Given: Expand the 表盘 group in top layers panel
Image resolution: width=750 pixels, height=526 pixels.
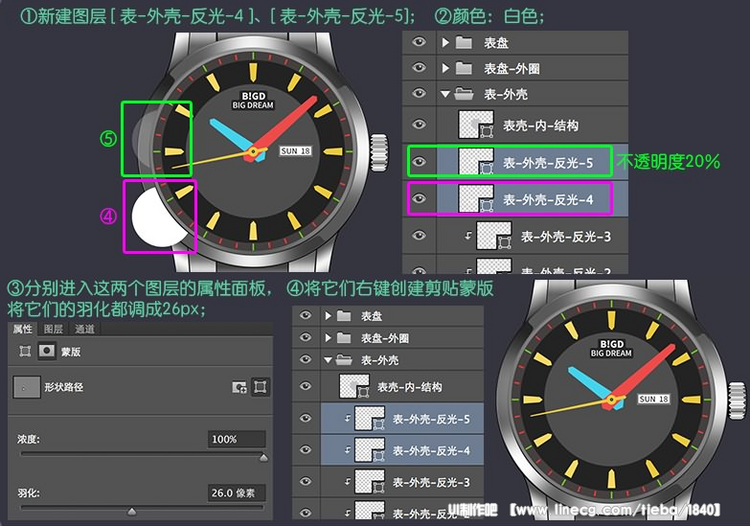Looking at the screenshot, I should click(445, 43).
